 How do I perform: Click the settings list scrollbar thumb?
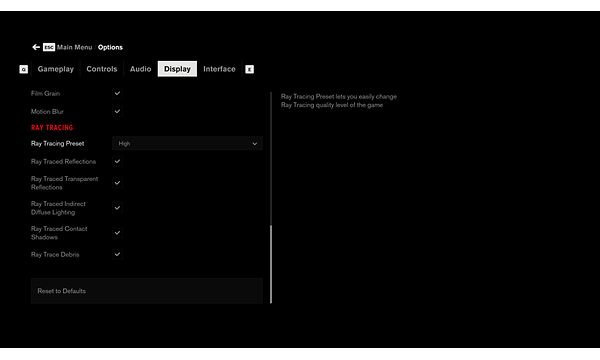pos(271,264)
